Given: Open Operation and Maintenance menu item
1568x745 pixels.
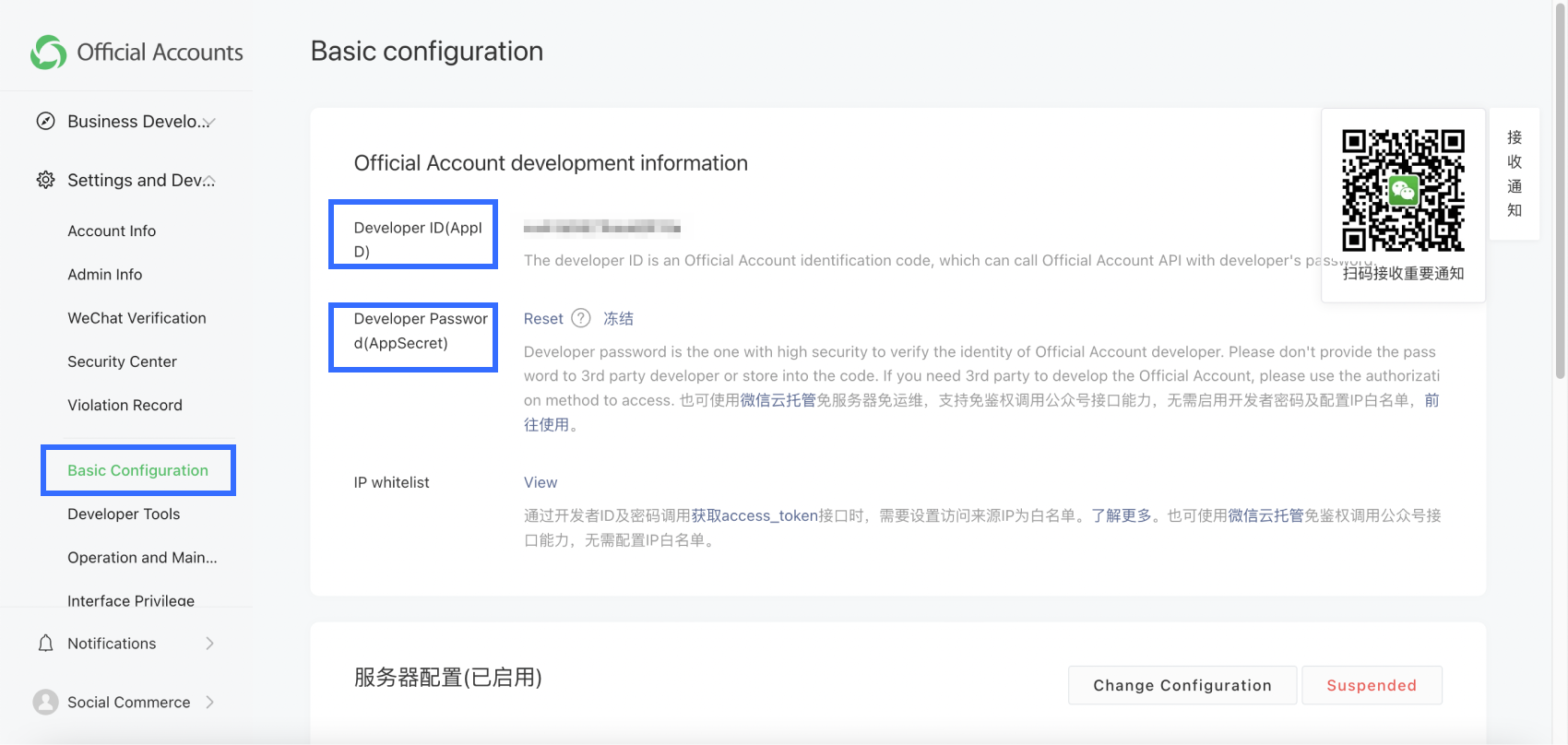Looking at the screenshot, I should (x=142, y=557).
